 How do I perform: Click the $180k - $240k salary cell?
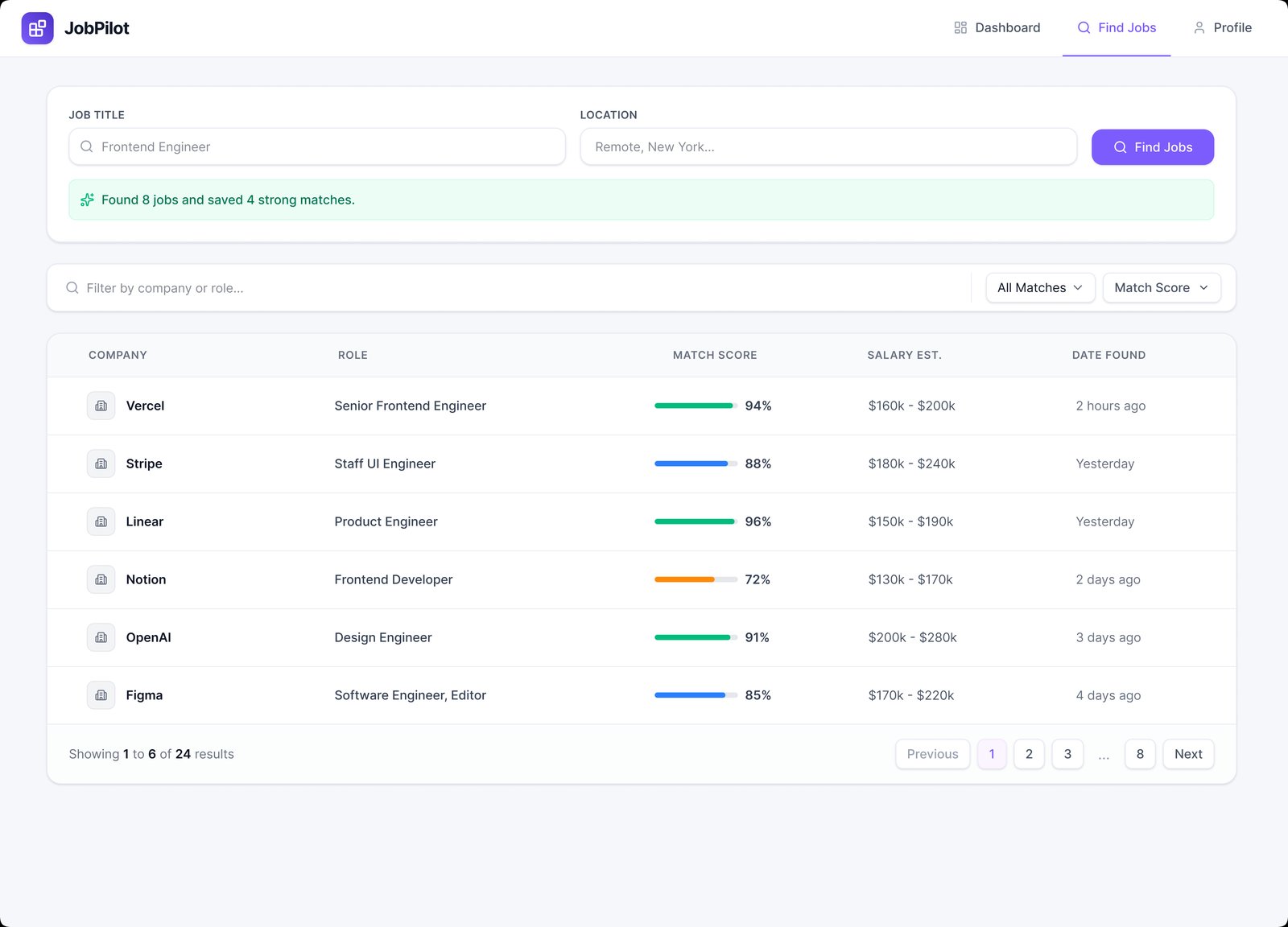point(911,463)
